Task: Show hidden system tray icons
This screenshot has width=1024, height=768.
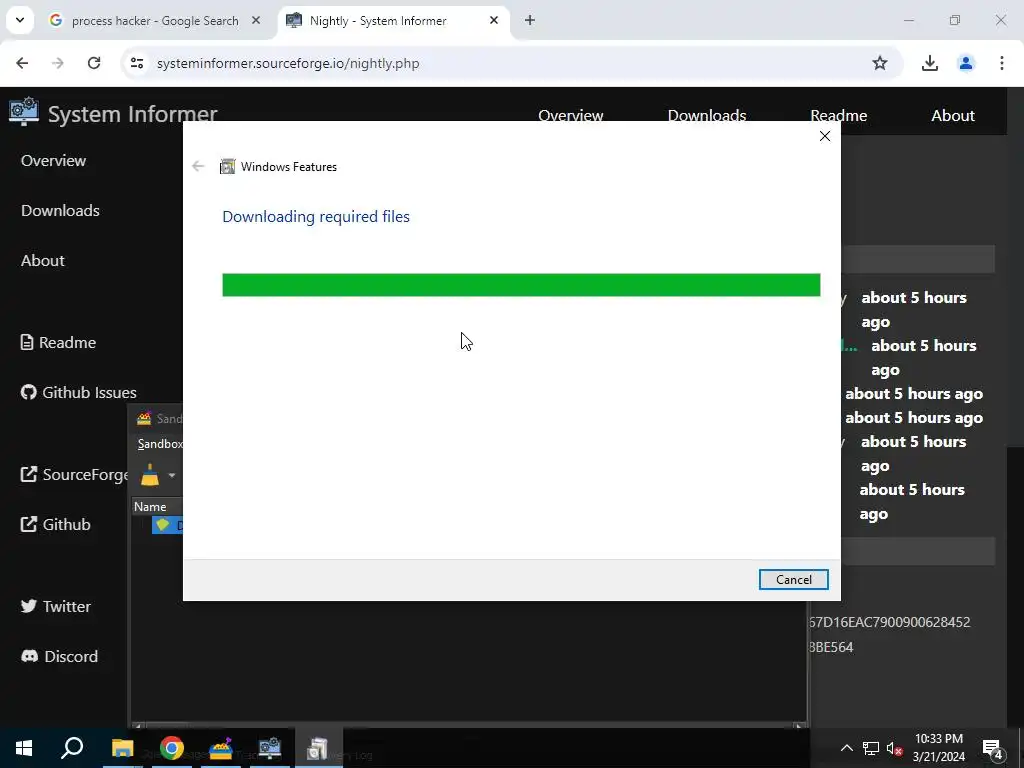Action: tap(846, 748)
